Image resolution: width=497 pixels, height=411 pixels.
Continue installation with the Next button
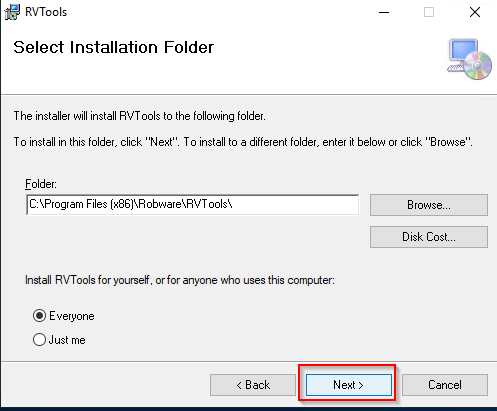[x=349, y=385]
